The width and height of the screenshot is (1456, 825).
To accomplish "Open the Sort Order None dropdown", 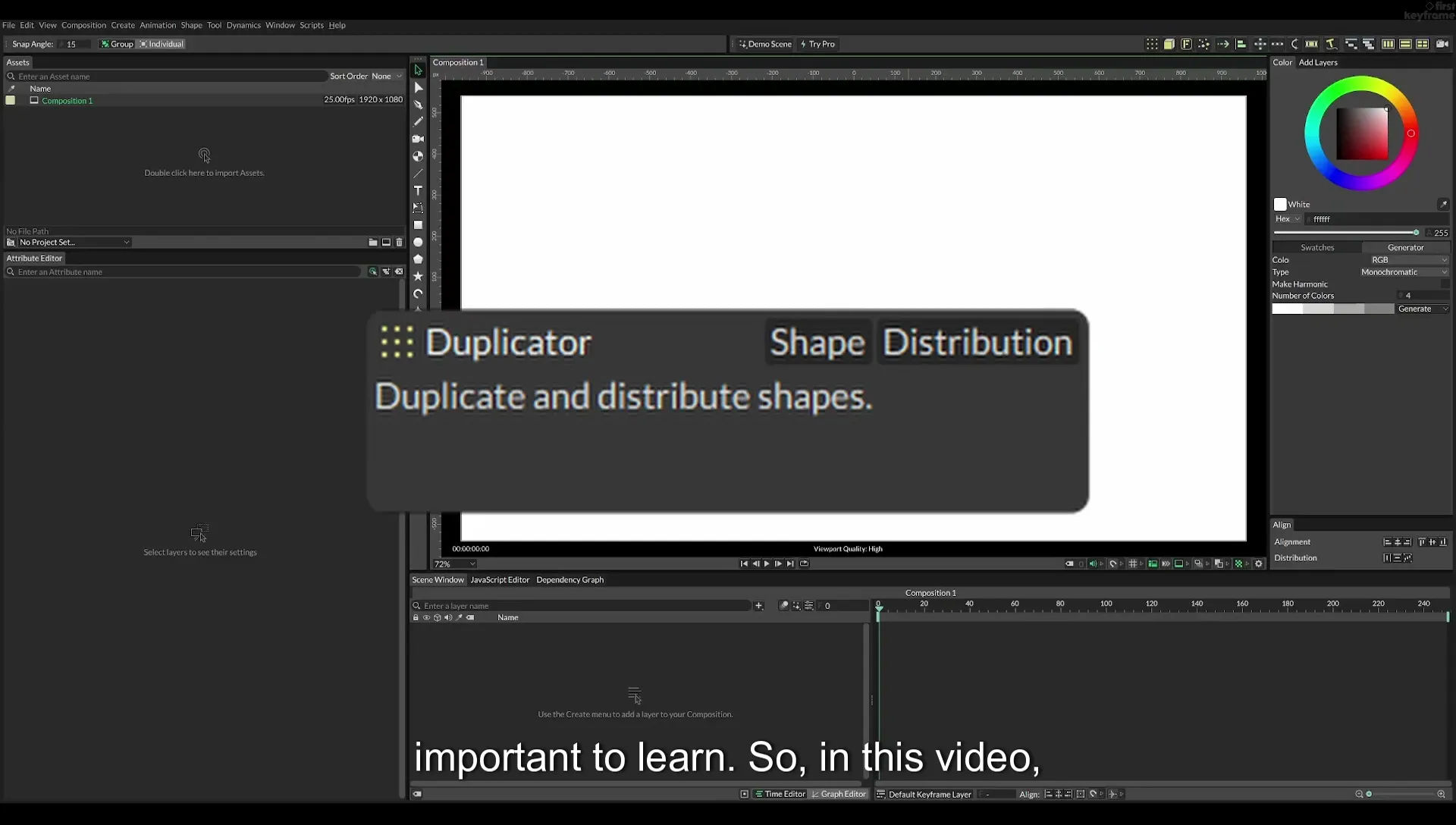I will pos(387,77).
